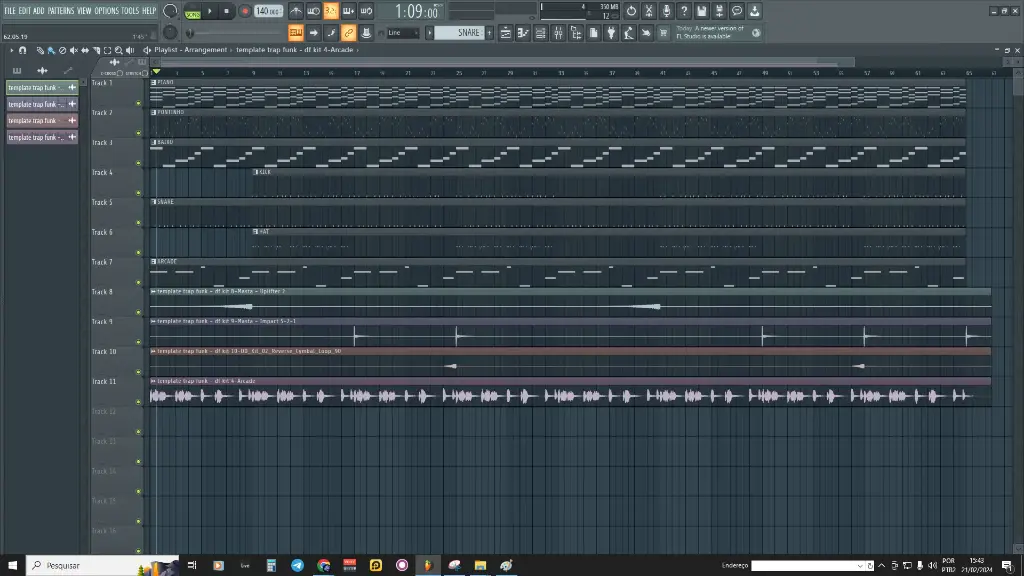1024x576 pixels.
Task: Open the TOOLS menu
Action: [x=130, y=10]
